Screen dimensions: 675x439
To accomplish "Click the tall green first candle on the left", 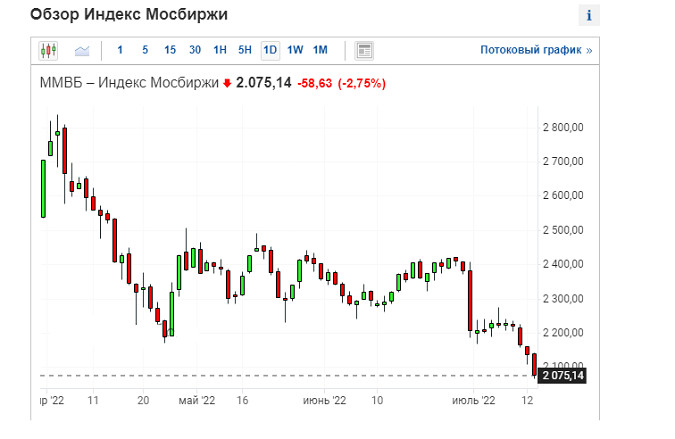I will click(x=43, y=189).
